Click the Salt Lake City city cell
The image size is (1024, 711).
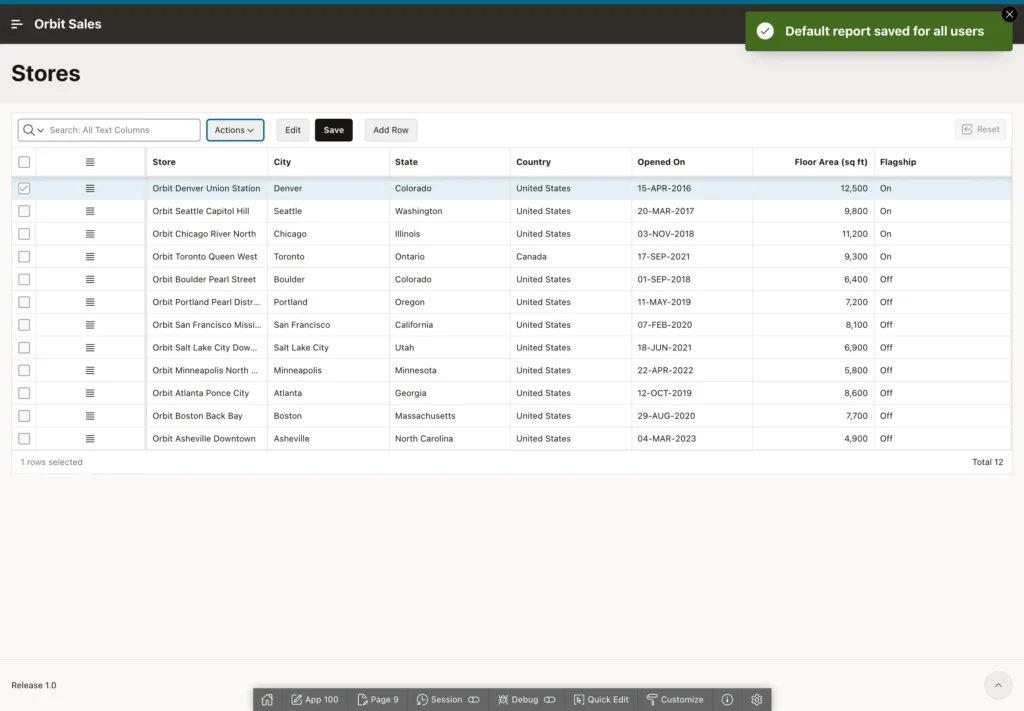click(328, 347)
